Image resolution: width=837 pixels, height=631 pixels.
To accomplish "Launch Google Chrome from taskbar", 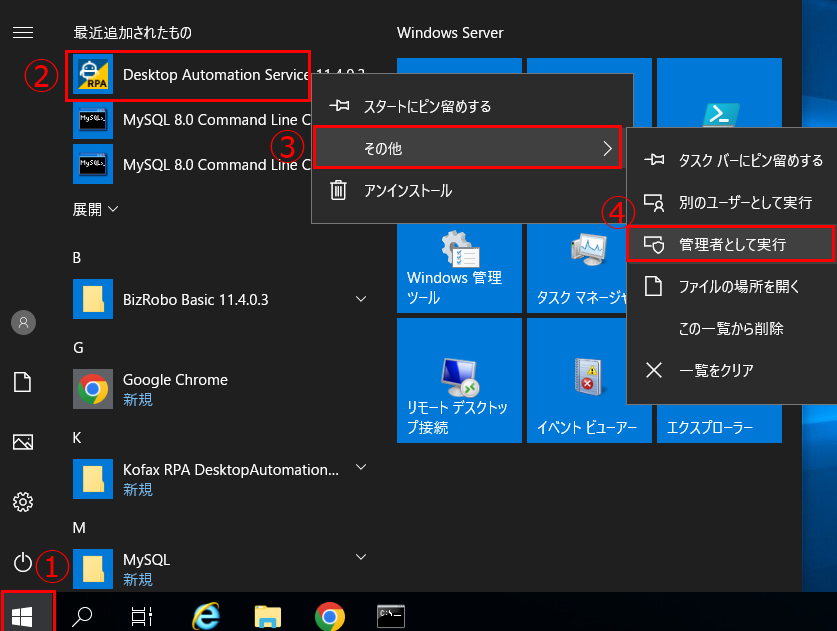I will (330, 617).
